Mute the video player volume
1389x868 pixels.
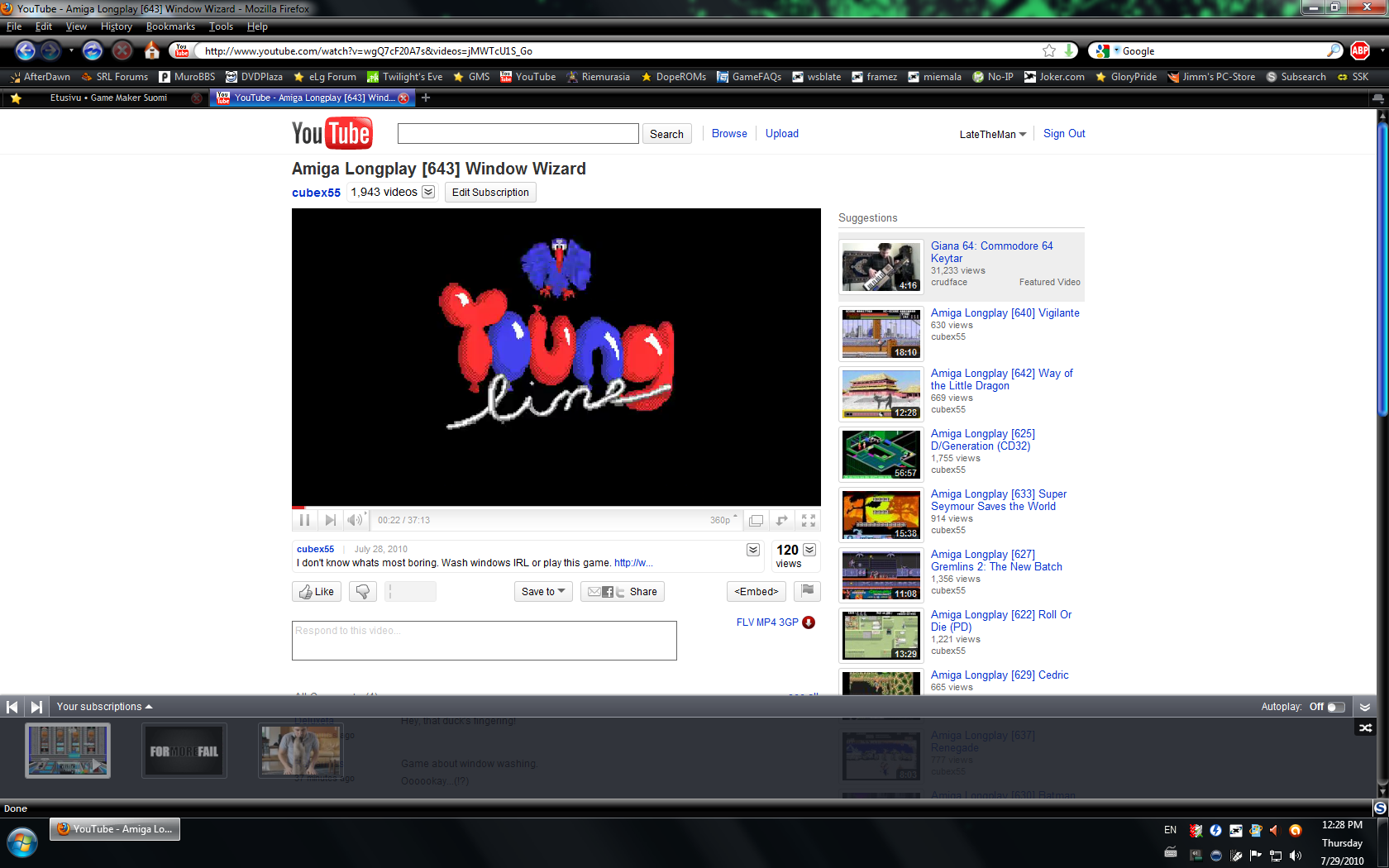coord(356,520)
